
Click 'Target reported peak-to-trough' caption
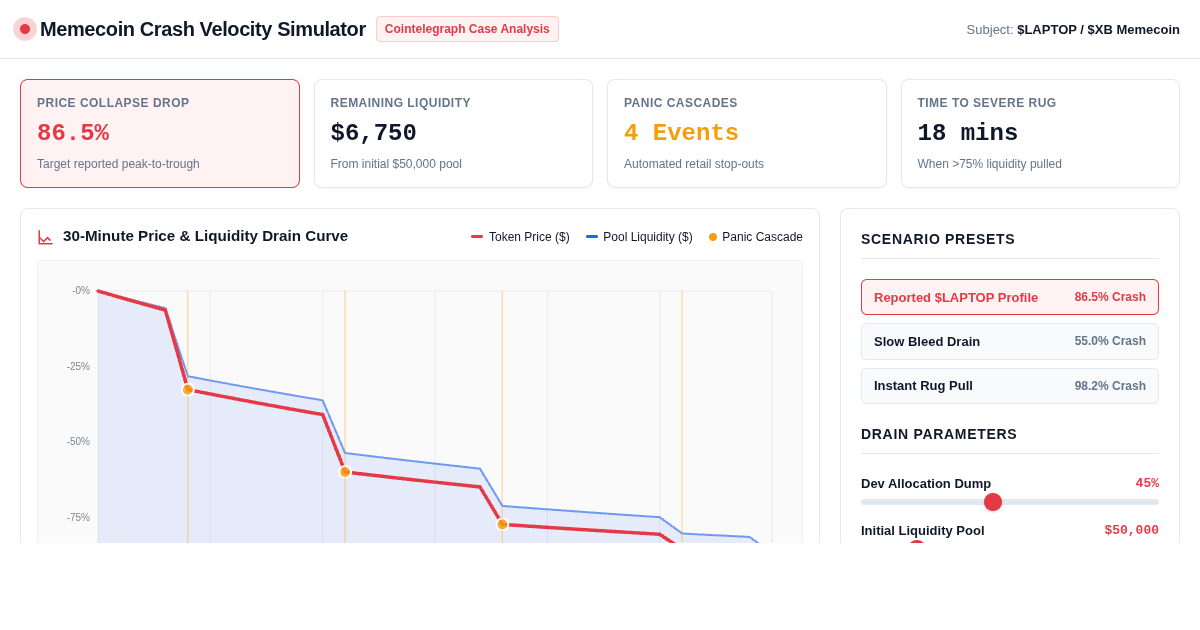(x=118, y=164)
